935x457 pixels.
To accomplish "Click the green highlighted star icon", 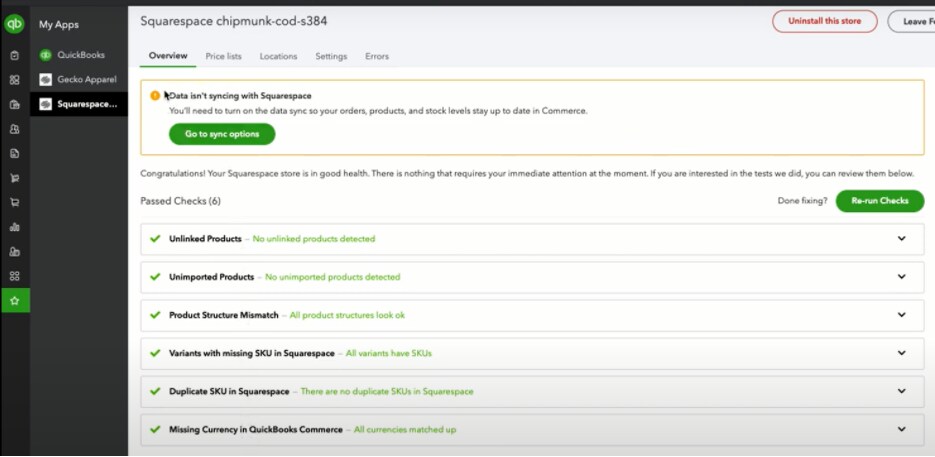I will (15, 301).
